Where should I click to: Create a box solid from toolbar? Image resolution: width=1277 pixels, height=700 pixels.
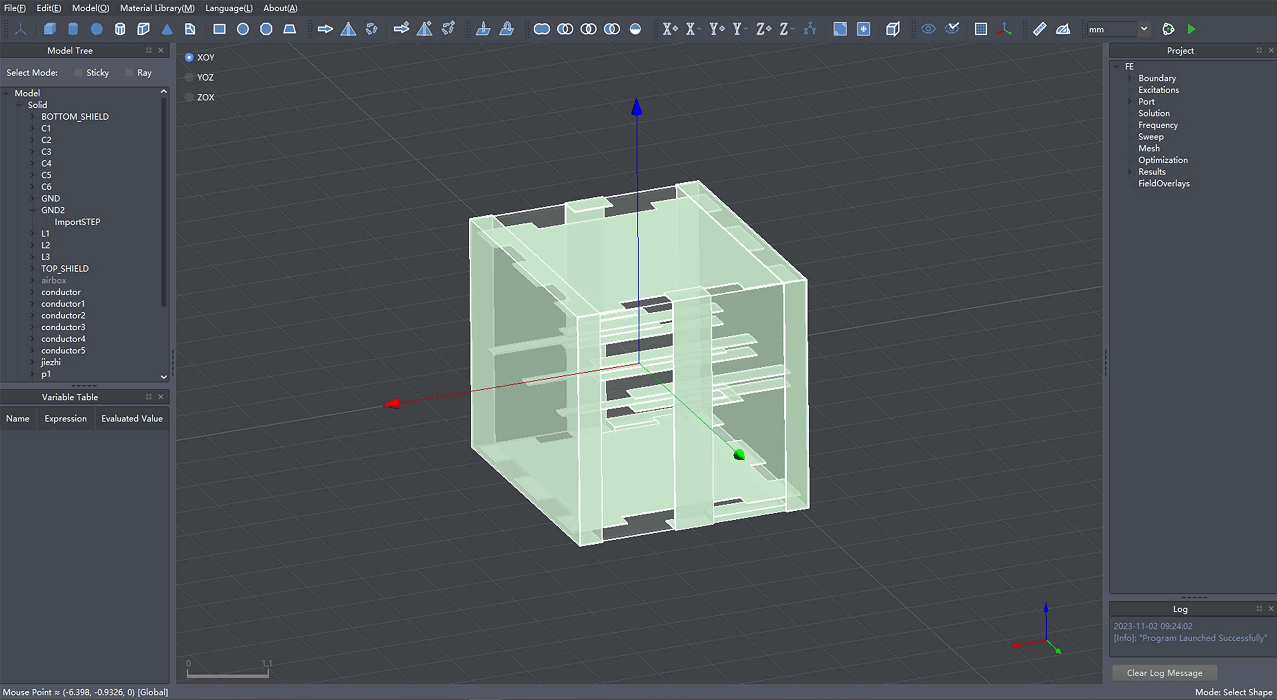(x=50, y=29)
